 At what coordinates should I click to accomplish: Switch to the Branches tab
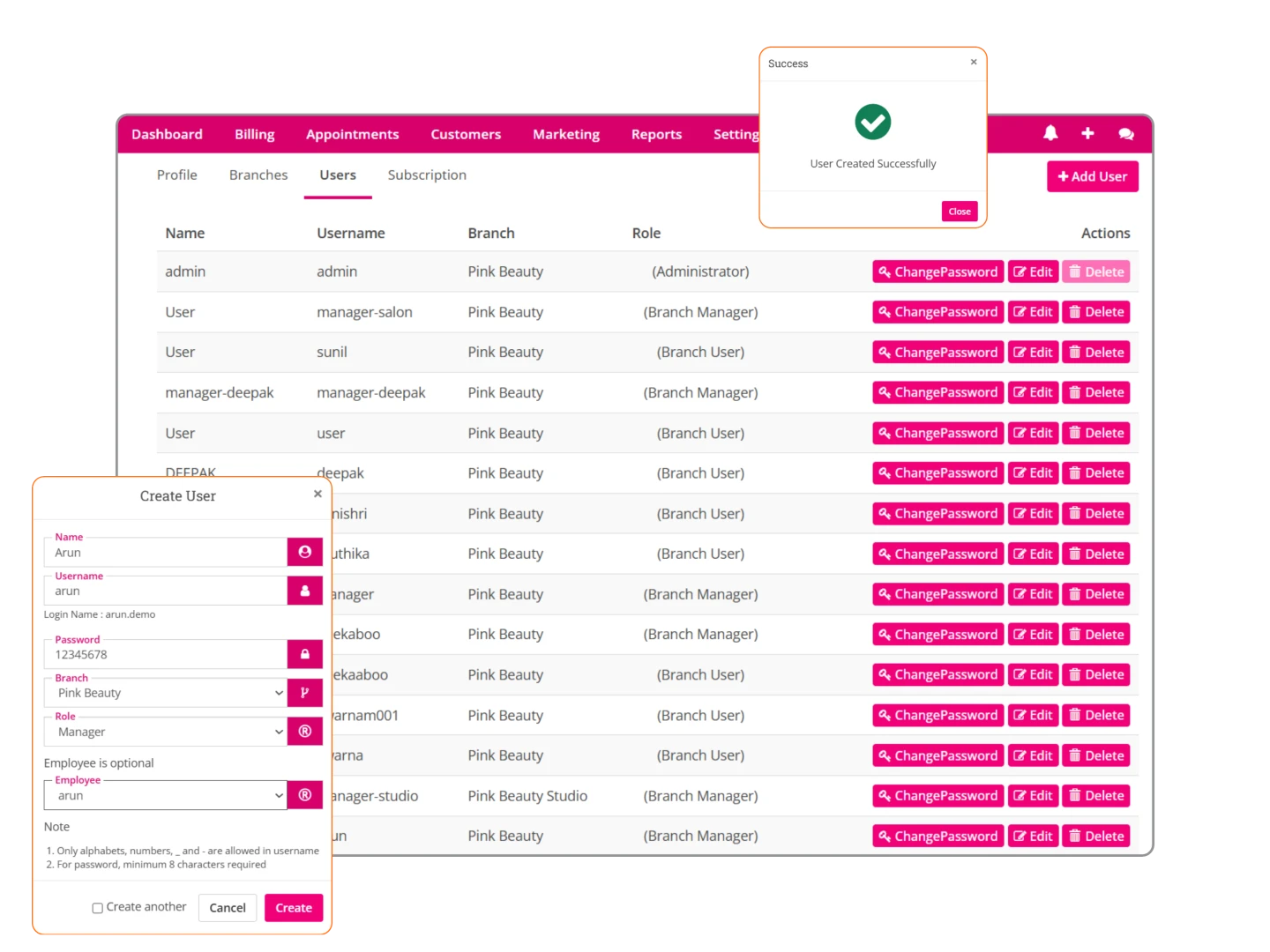pos(258,175)
